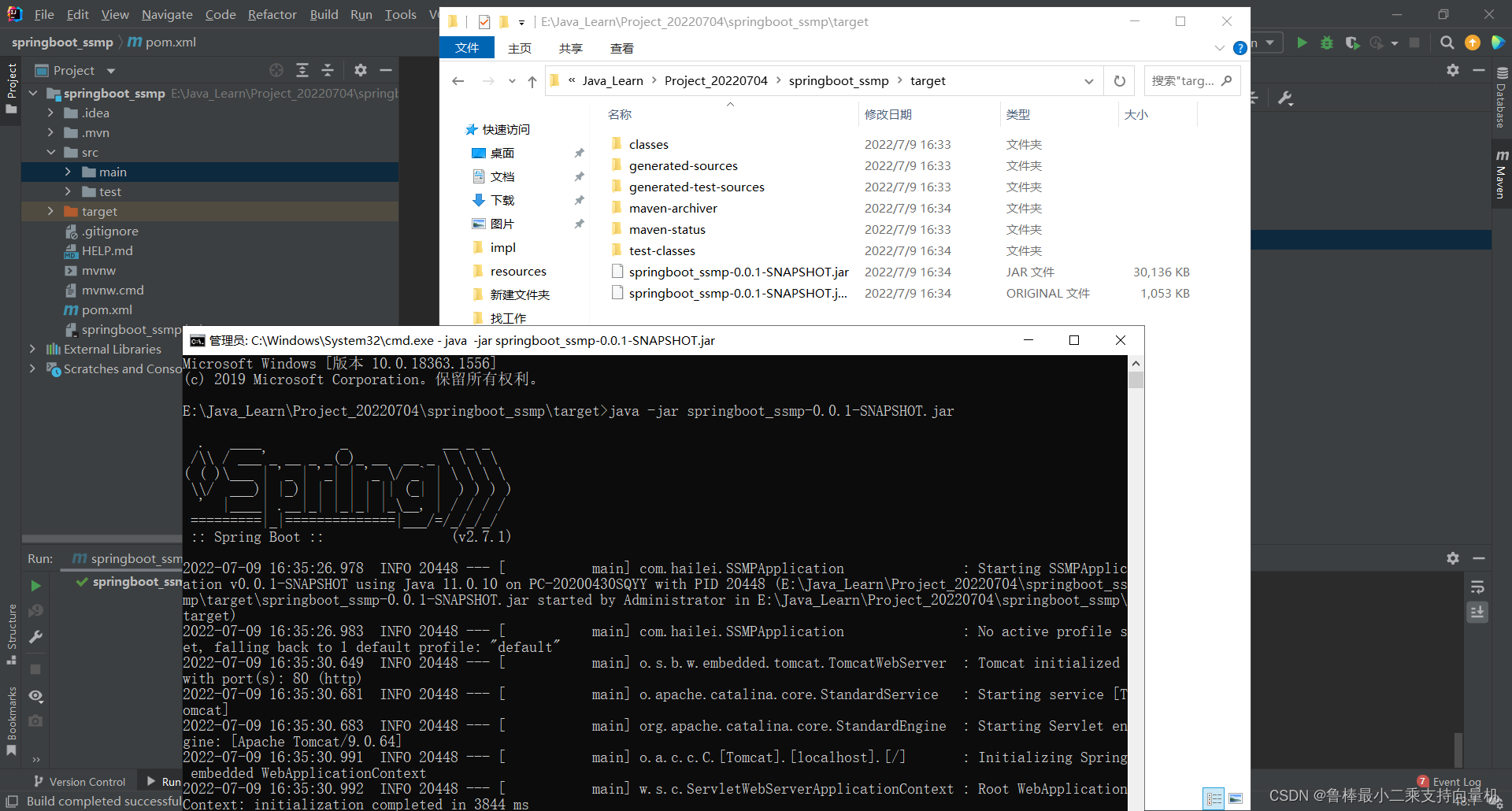Expand External Libraries node

tap(32, 349)
